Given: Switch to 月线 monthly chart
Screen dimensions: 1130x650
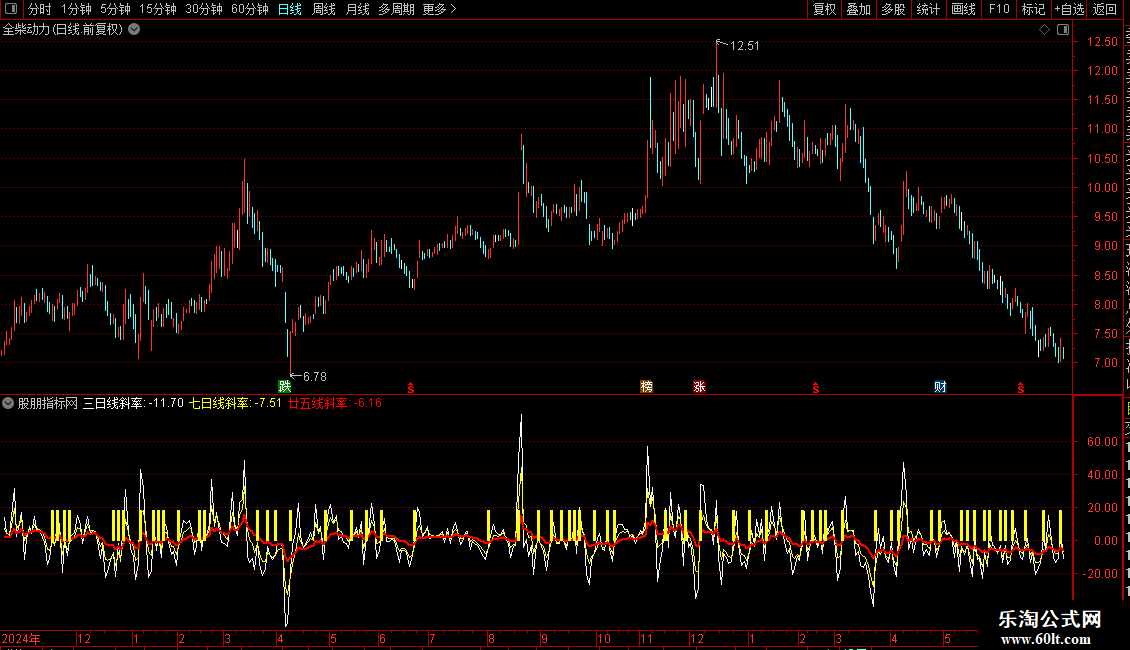Looking at the screenshot, I should point(357,9).
